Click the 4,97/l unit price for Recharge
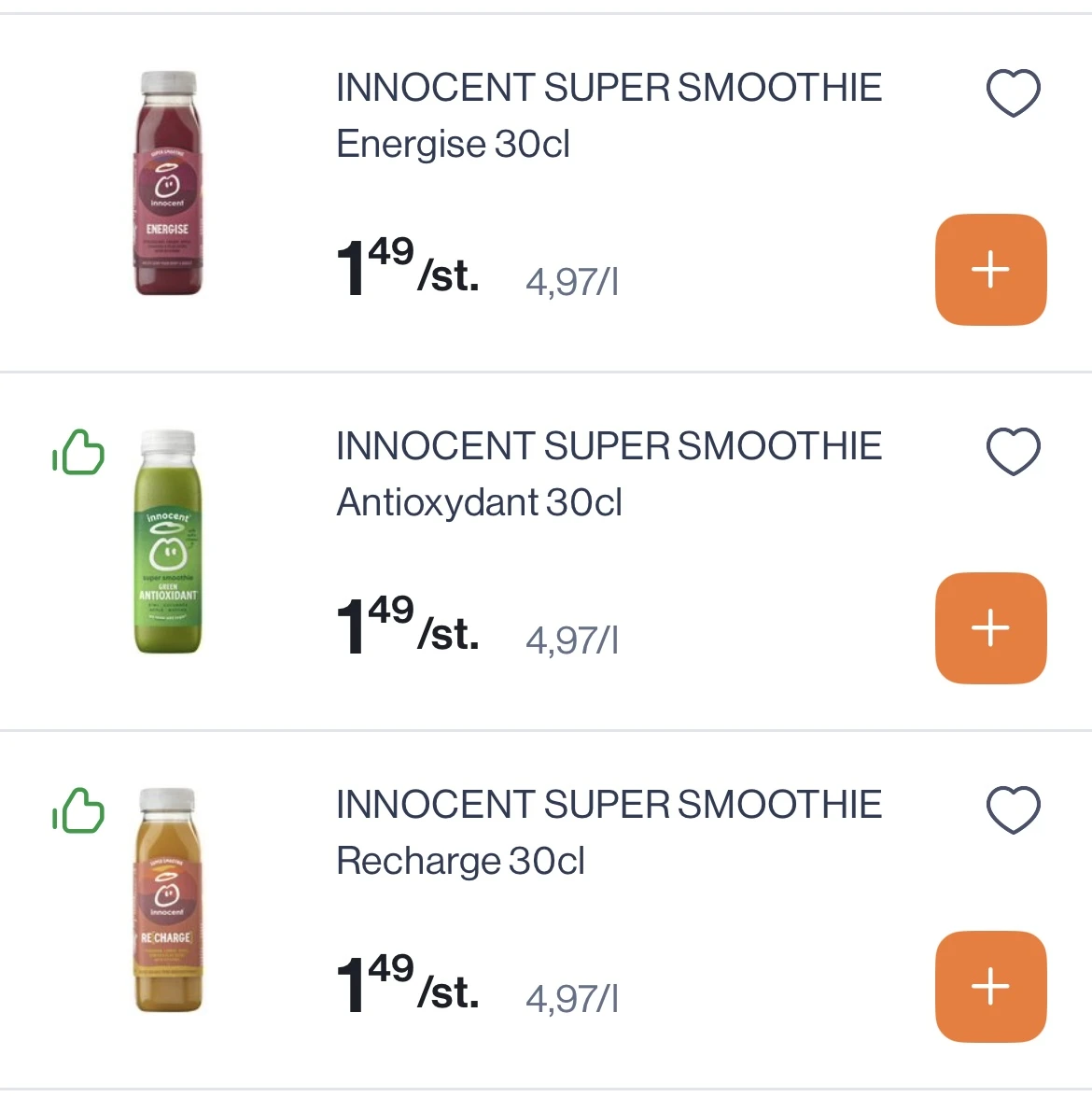1092x1097 pixels. (571, 998)
